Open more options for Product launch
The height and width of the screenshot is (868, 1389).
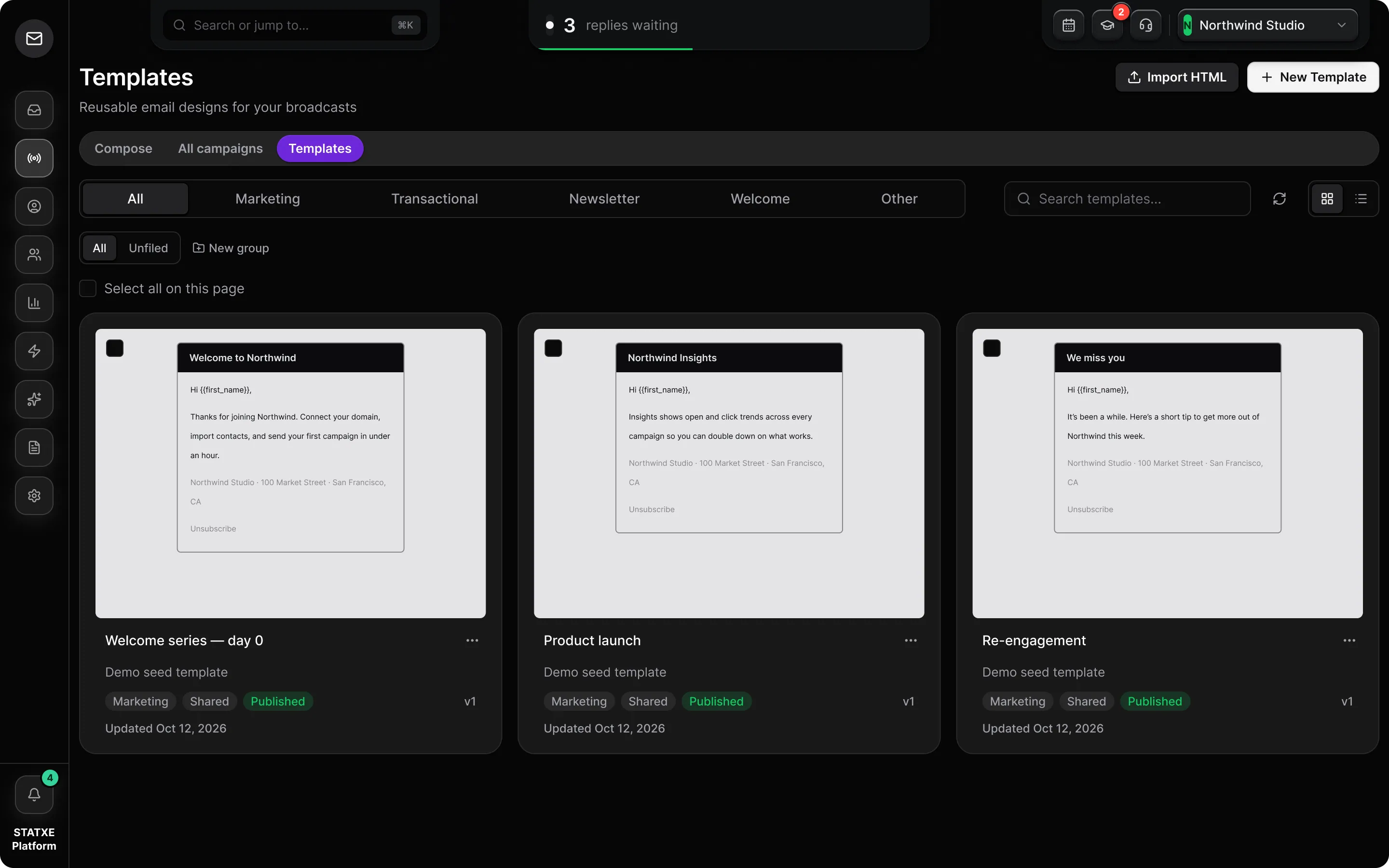(911, 641)
